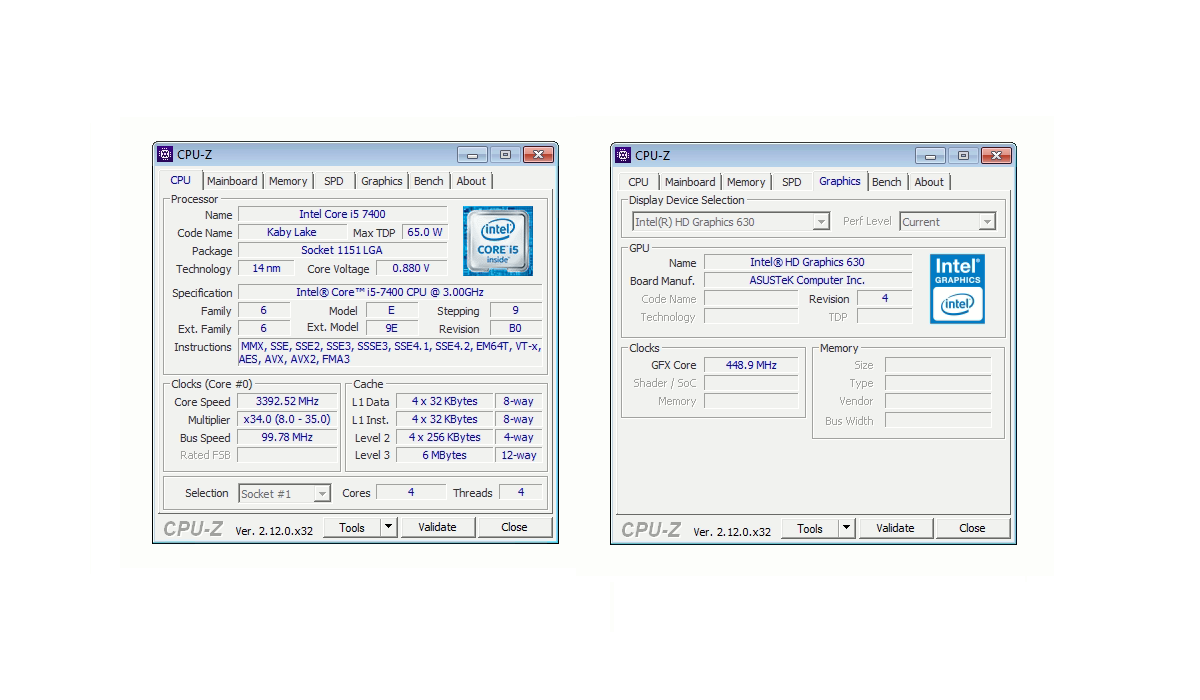Click the Ext. Model value '9E'

(391, 328)
